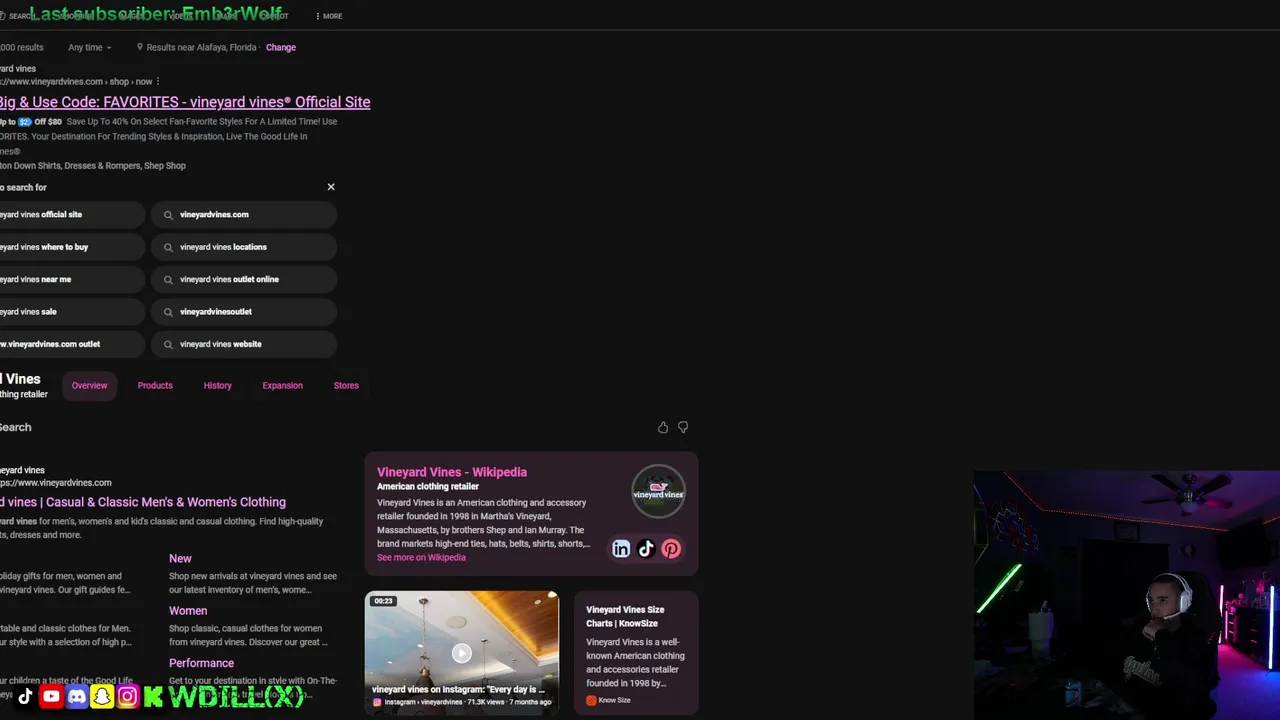The image size is (1280, 720).
Task: Click search icon beside vineyardvinesoutlet suggestion
Action: coord(168,312)
